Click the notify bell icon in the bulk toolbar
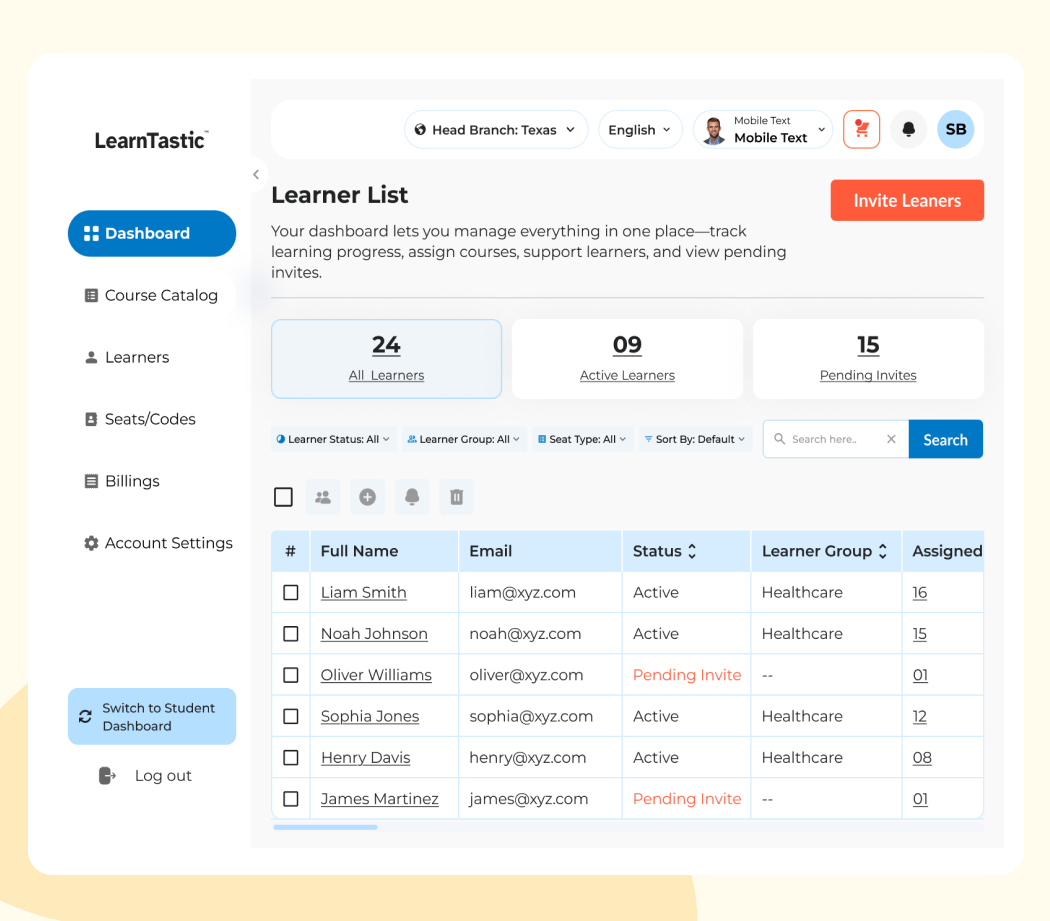Screen dimensions: 1050x921 [412, 496]
